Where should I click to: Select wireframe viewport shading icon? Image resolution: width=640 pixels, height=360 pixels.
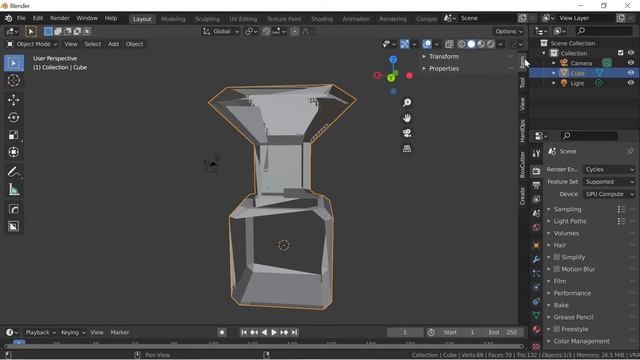pyautogui.click(x=462, y=44)
